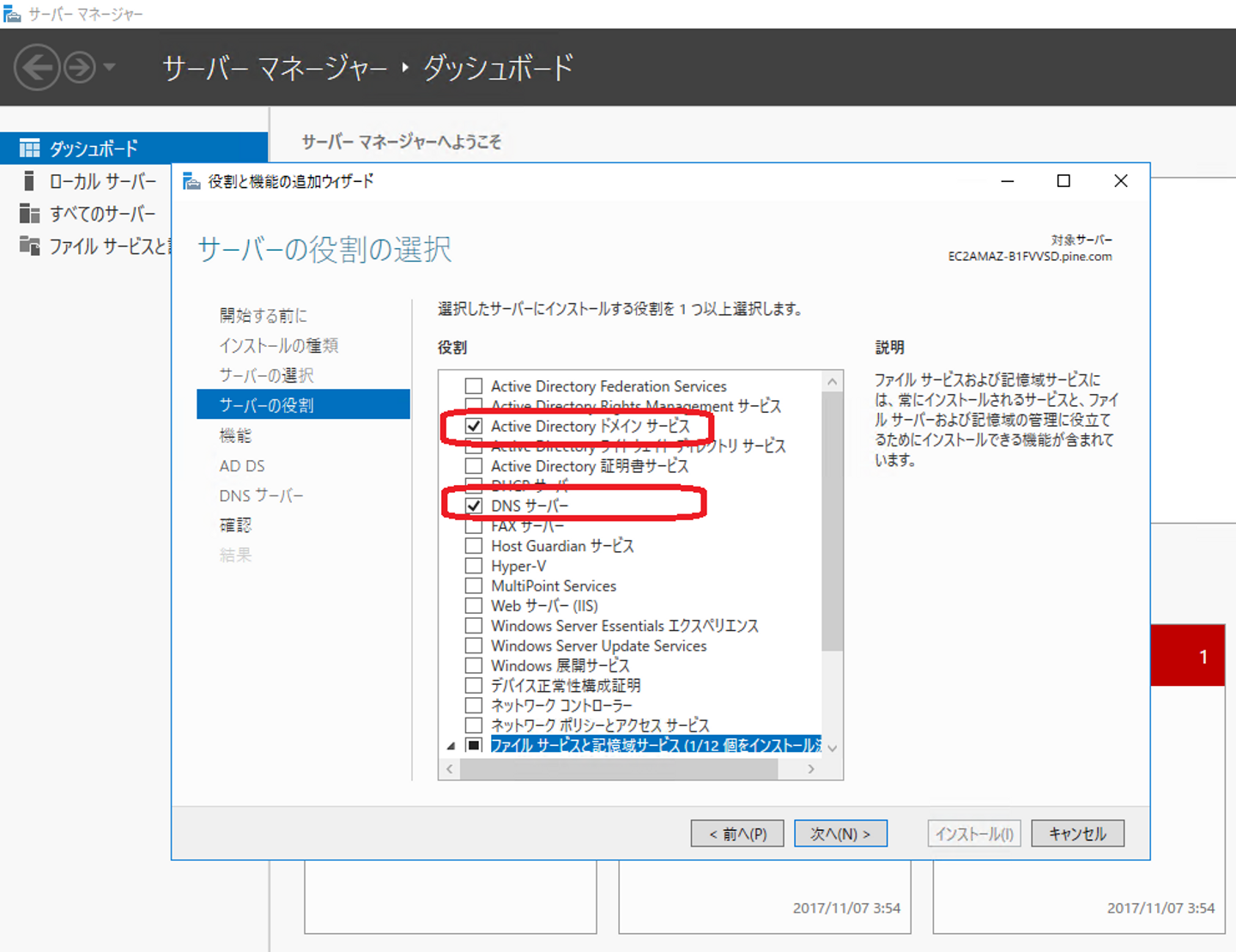The height and width of the screenshot is (952, 1236).
Task: Check Active Directory 証明書サービス
Action: pyautogui.click(x=474, y=466)
